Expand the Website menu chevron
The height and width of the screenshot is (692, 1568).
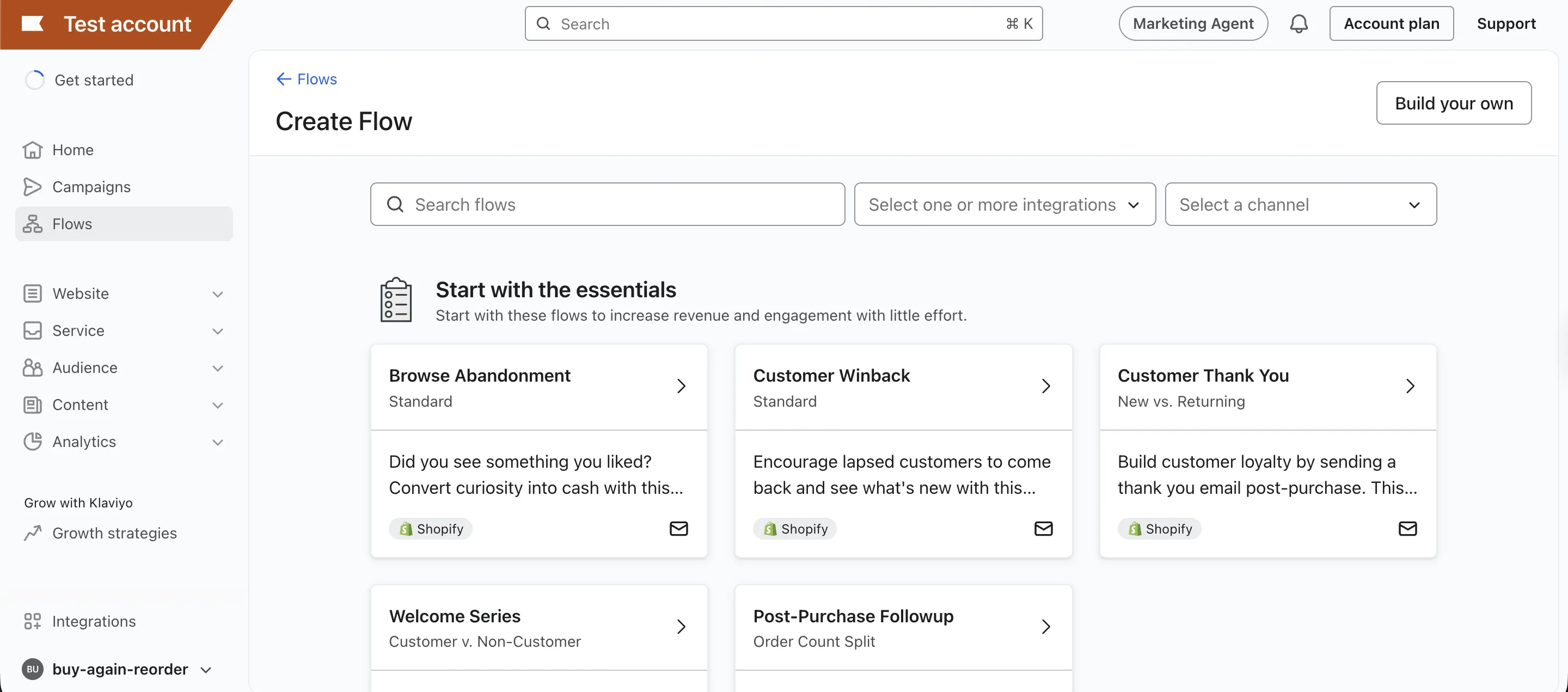(218, 295)
